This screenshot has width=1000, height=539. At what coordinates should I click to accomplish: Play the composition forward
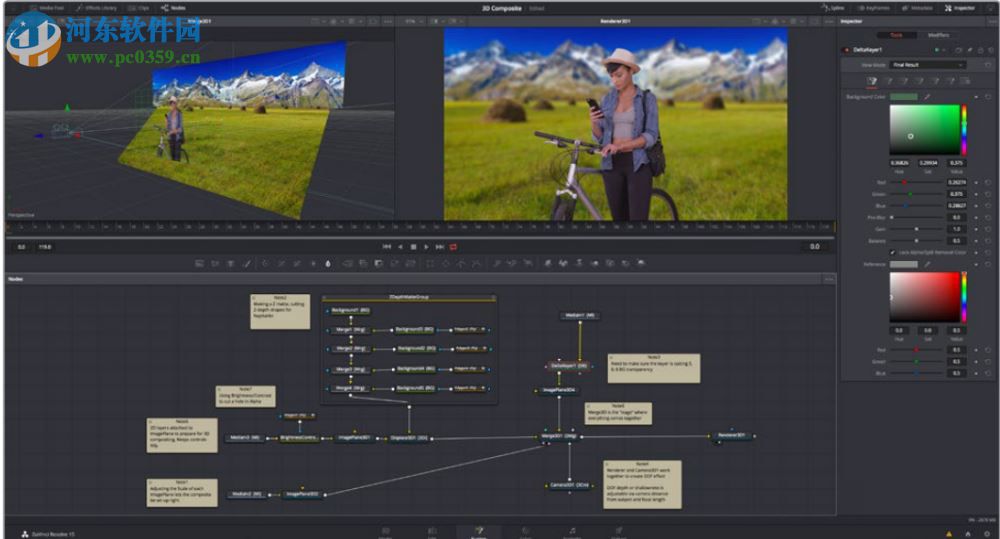(x=426, y=247)
